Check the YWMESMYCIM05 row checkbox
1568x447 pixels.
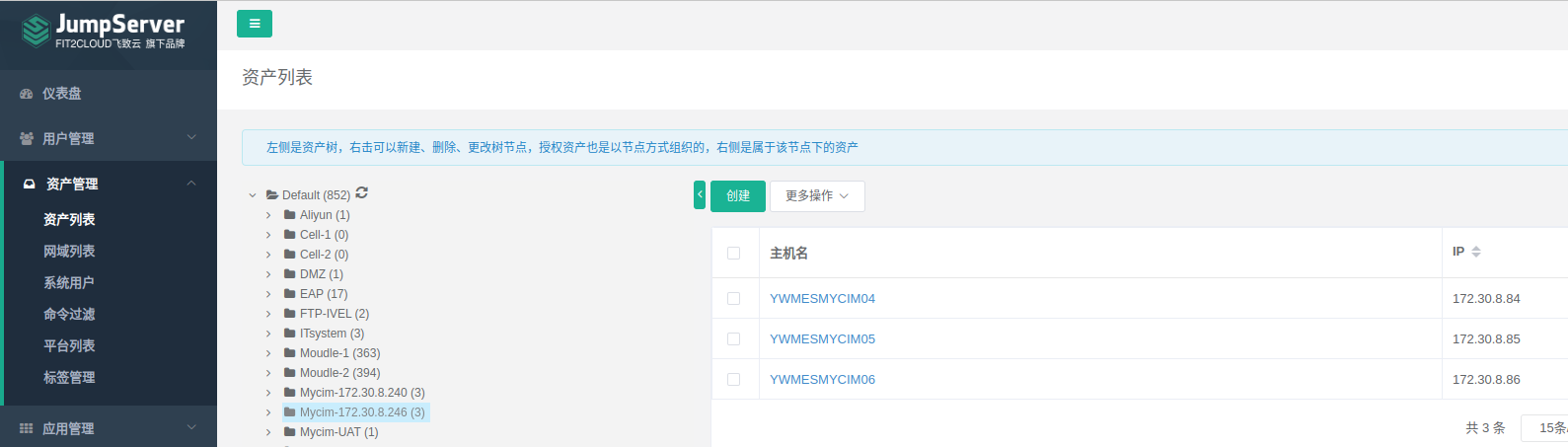tap(733, 339)
